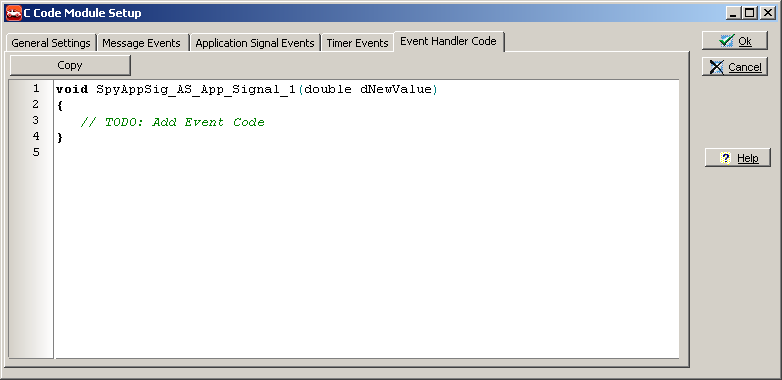Switch to the Message Events tab
Image resolution: width=782 pixels, height=380 pixels.
point(142,43)
